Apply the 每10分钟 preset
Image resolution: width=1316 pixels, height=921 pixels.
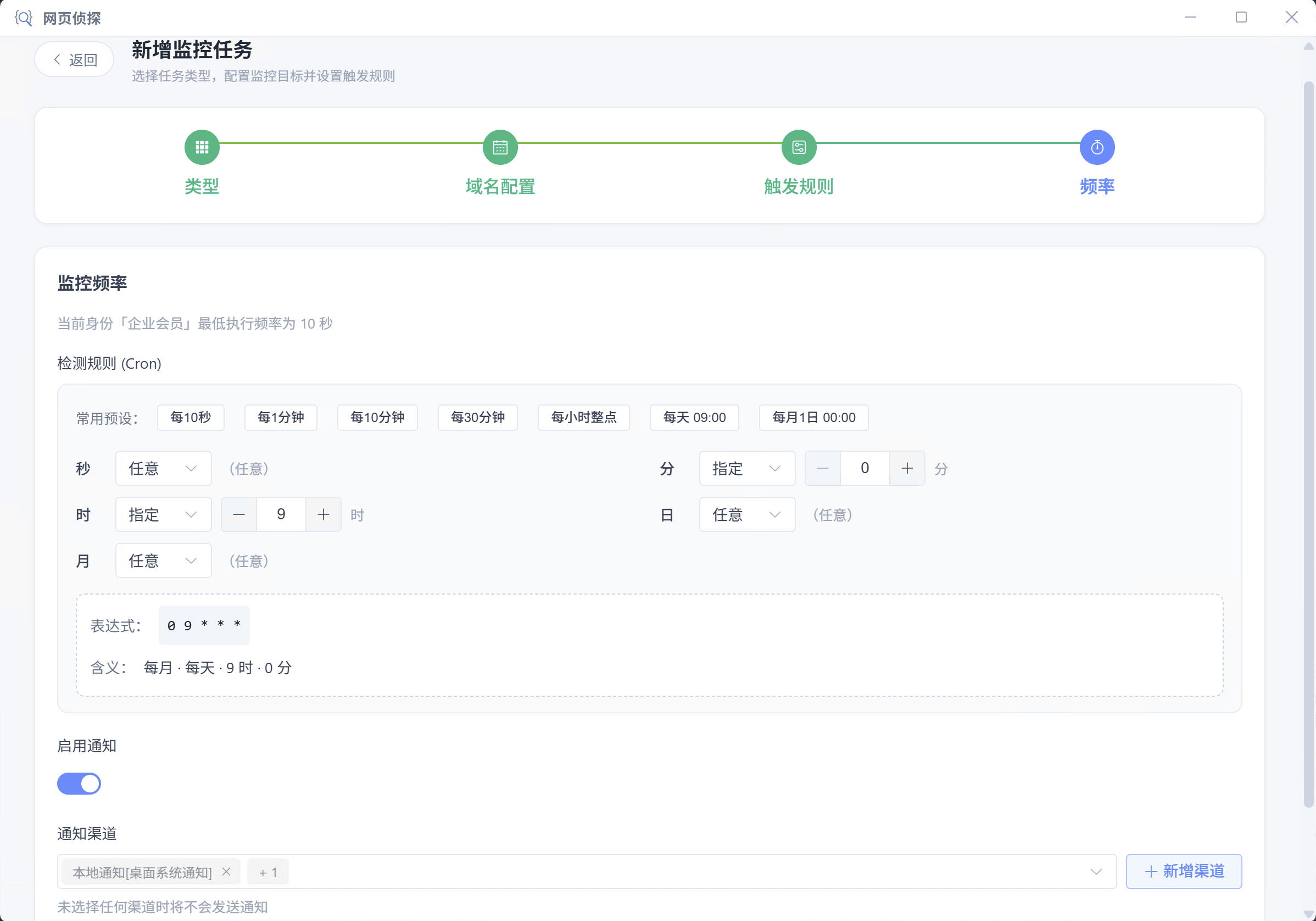(377, 418)
